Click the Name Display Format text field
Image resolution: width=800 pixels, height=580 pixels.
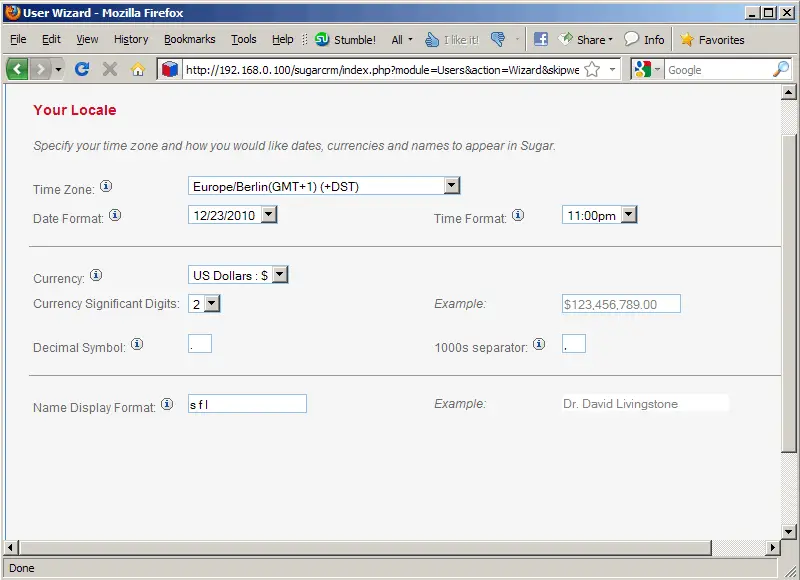[x=247, y=404]
